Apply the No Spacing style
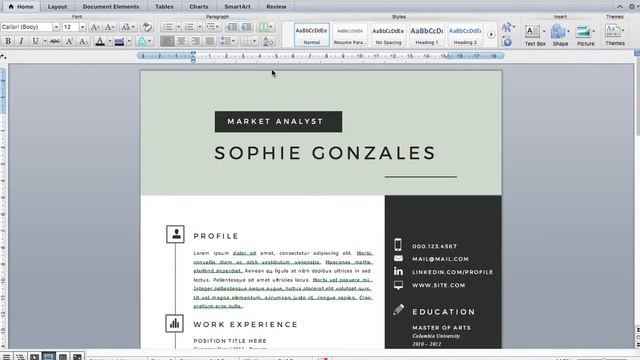 pyautogui.click(x=388, y=35)
